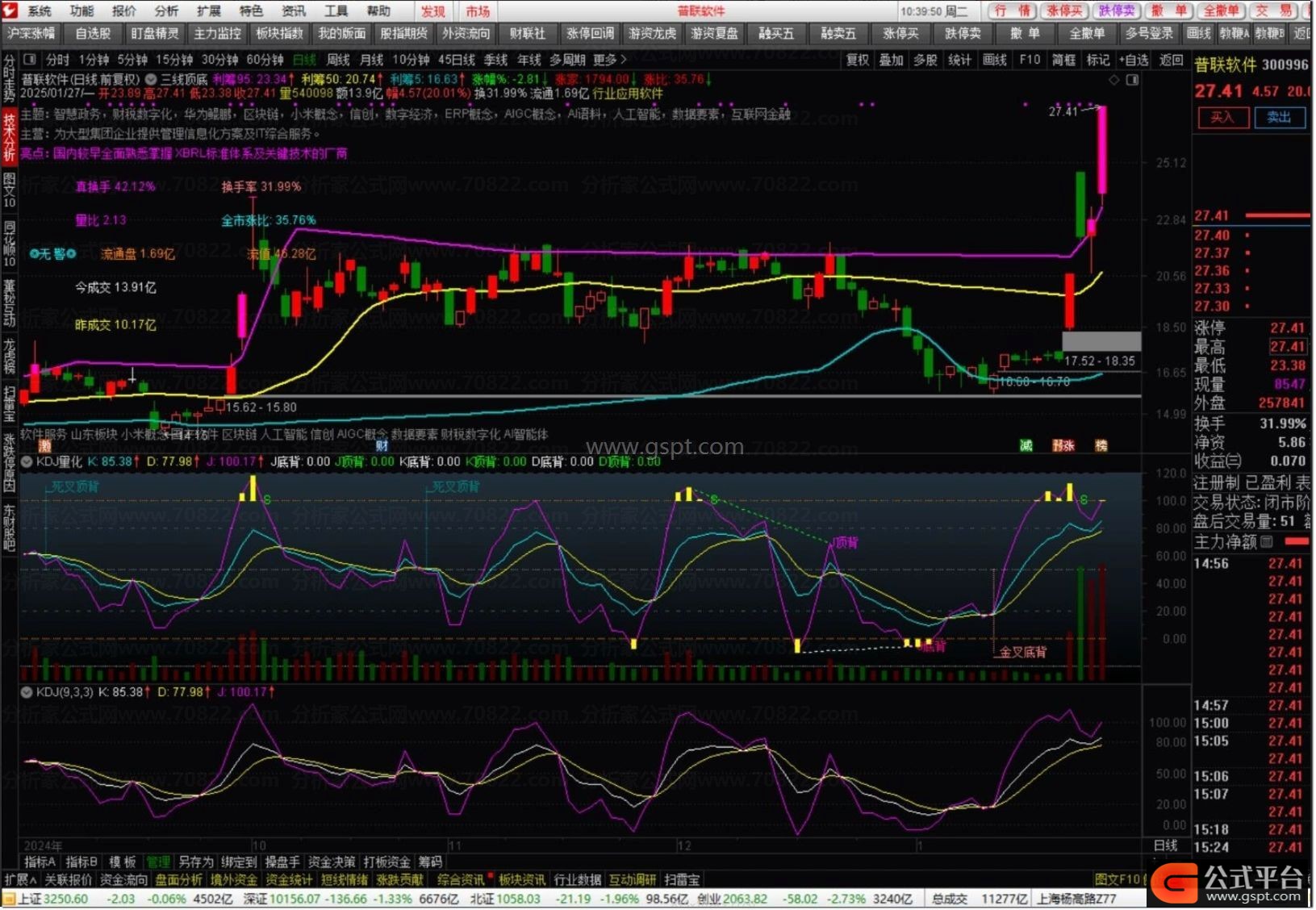Screen dimensions: 1316x910
Task: Expand the 更多 timeframe list
Action: tap(610, 60)
